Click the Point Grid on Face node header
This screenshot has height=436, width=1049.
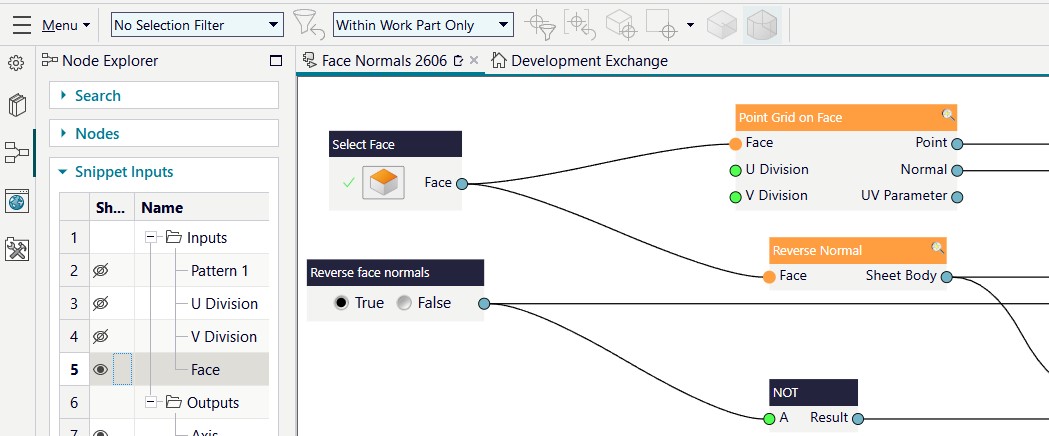pyautogui.click(x=846, y=118)
